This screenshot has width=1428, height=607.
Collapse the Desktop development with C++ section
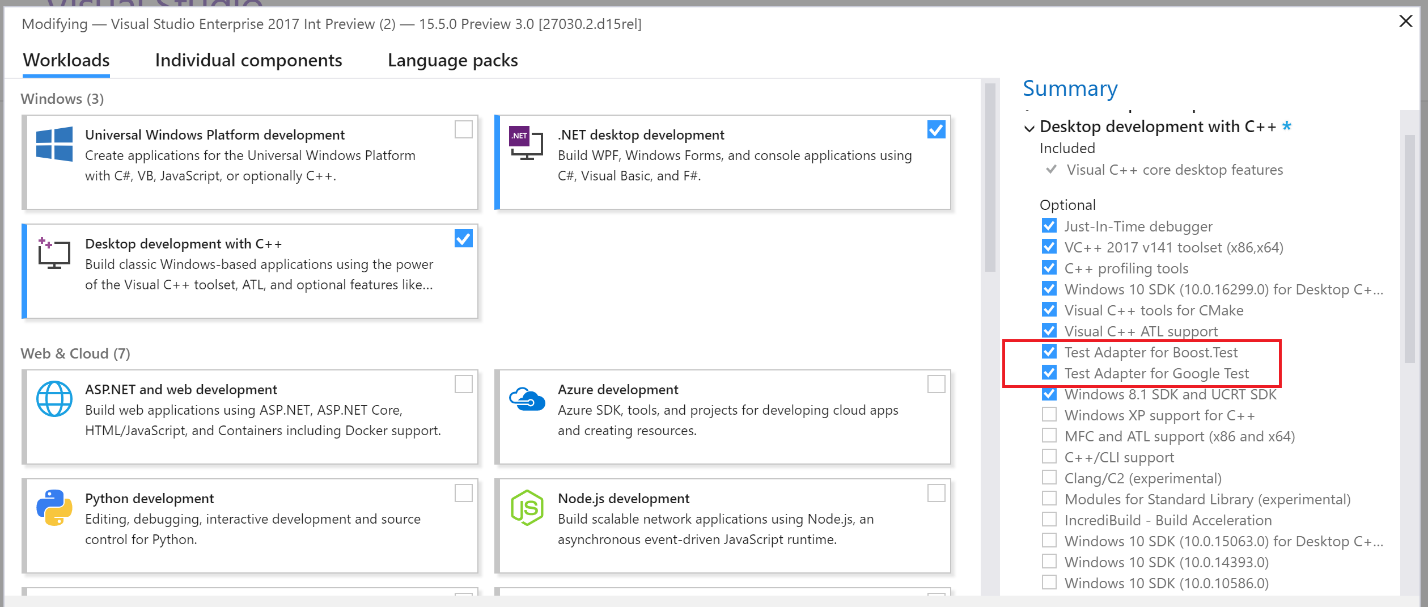point(1029,128)
